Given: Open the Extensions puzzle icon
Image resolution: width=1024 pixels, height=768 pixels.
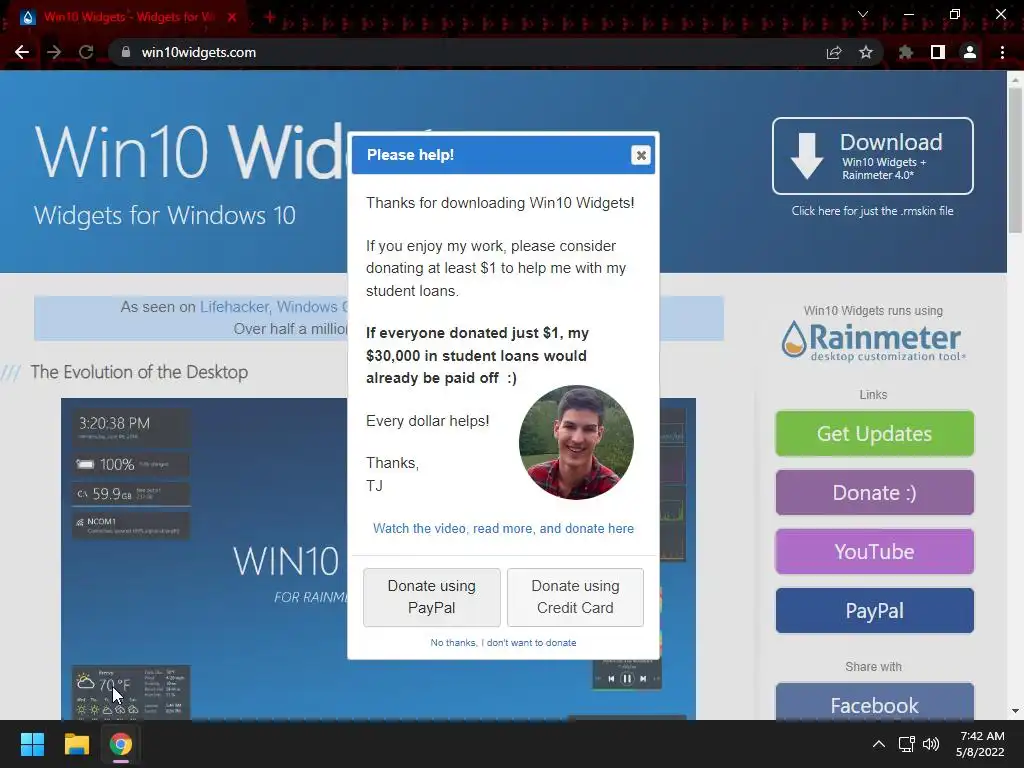Looking at the screenshot, I should click(x=906, y=52).
